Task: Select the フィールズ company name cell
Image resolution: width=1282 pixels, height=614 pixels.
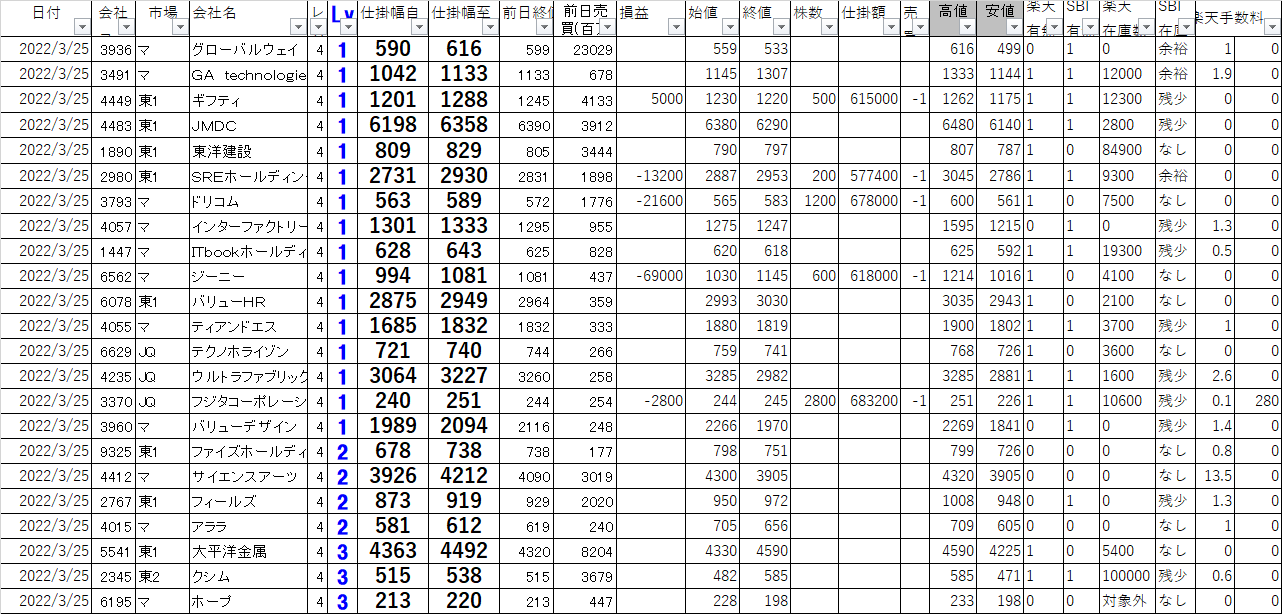Action: (x=248, y=501)
